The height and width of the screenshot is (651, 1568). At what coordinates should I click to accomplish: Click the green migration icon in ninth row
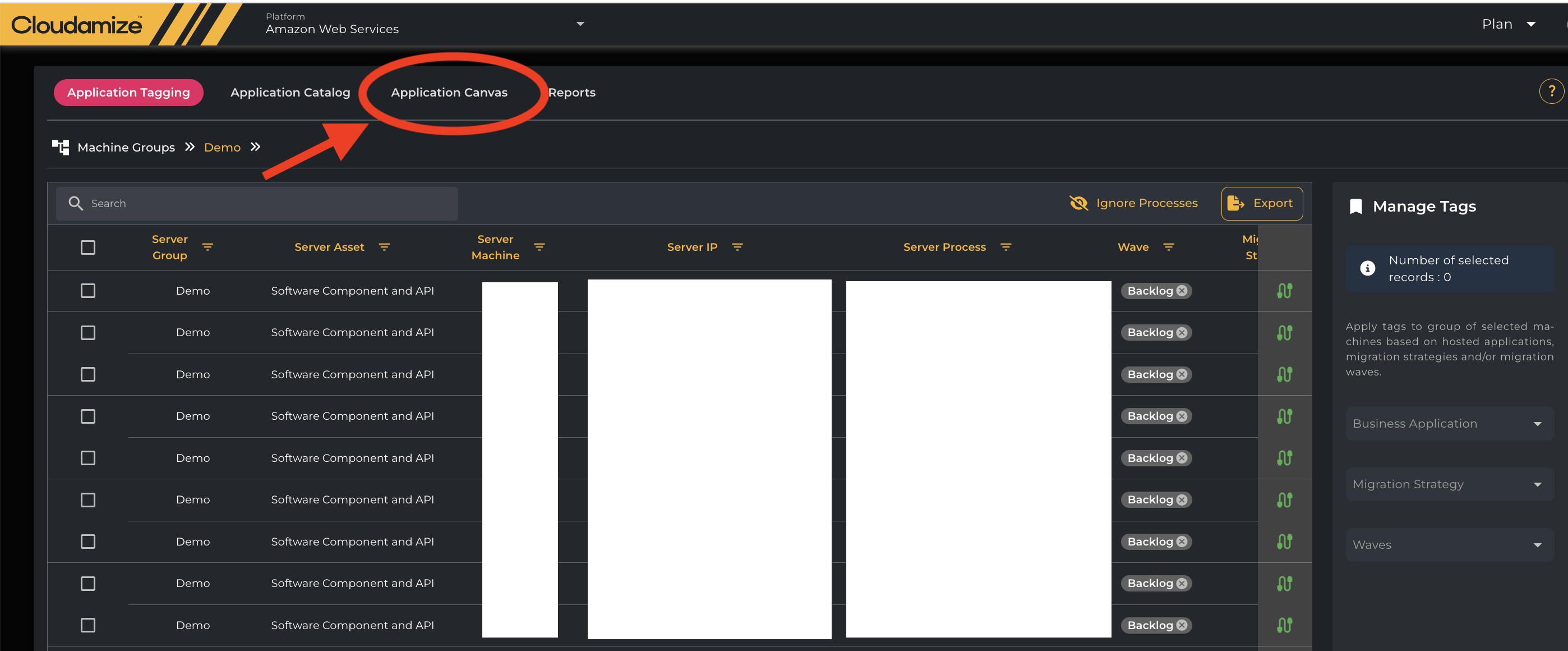click(x=1284, y=625)
